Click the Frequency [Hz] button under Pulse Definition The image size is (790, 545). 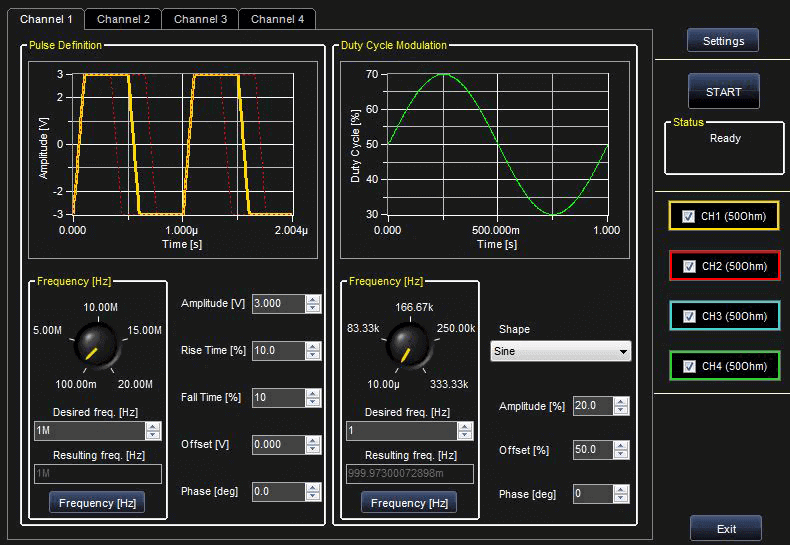coord(97,502)
